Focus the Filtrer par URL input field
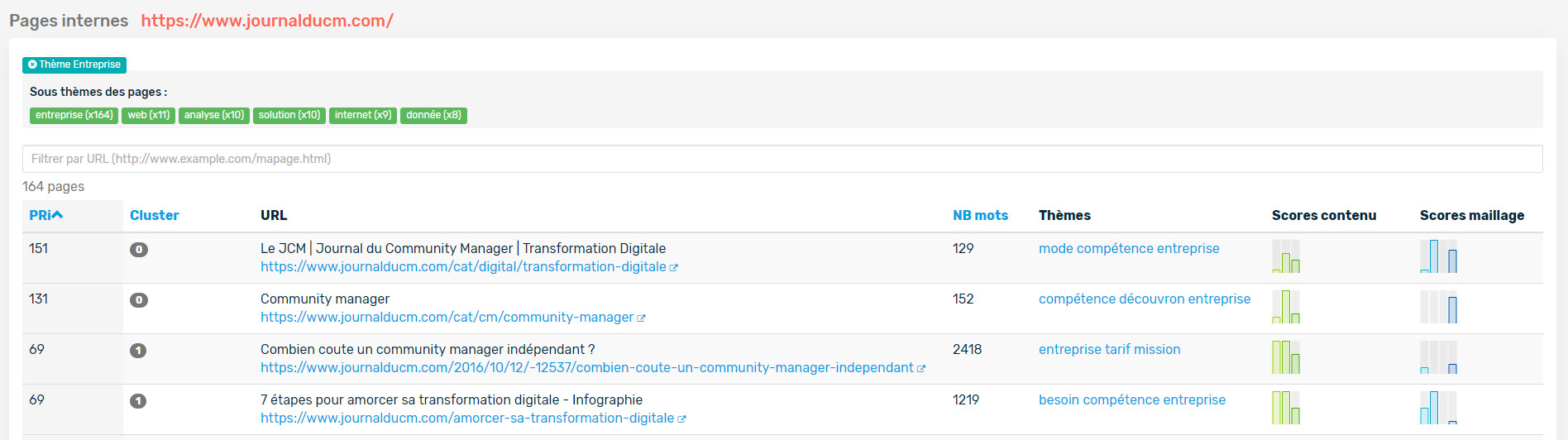The width and height of the screenshot is (1568, 440). tap(782, 159)
